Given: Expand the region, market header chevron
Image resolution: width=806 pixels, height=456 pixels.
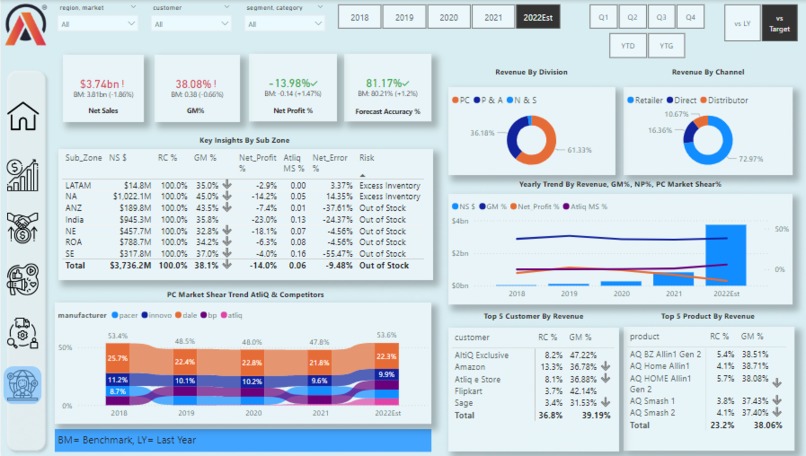Looking at the screenshot, I should 133,7.
